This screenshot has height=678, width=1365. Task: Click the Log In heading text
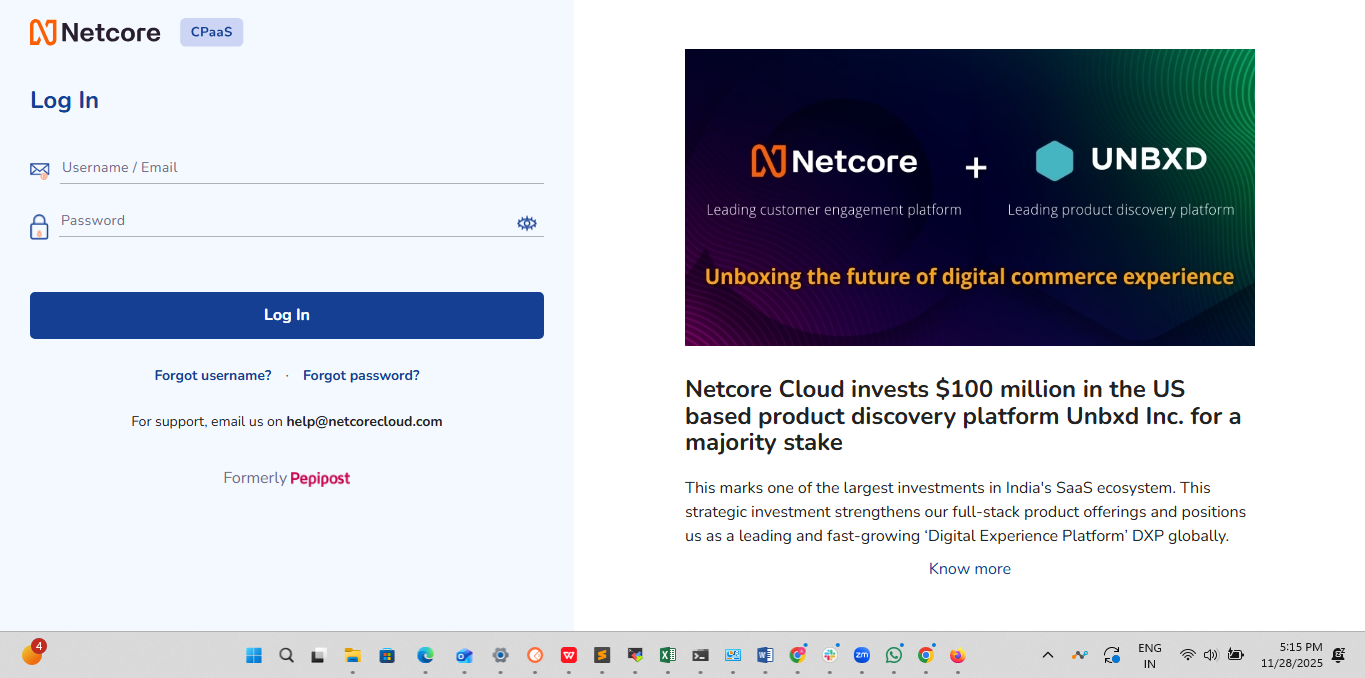64,100
